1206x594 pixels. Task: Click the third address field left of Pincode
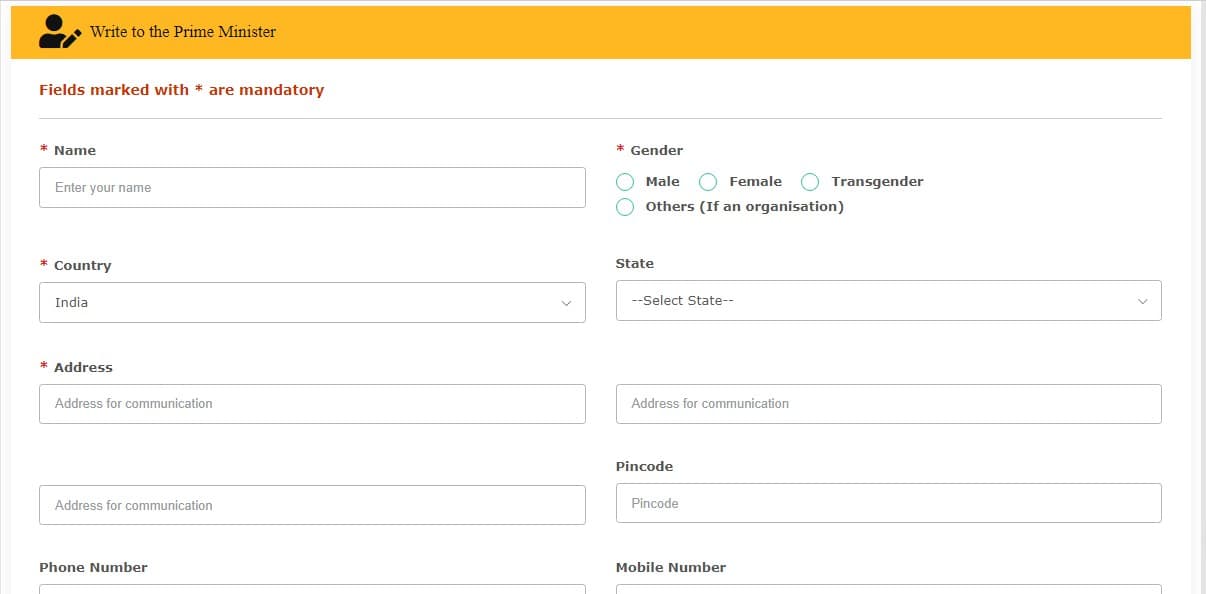point(312,505)
